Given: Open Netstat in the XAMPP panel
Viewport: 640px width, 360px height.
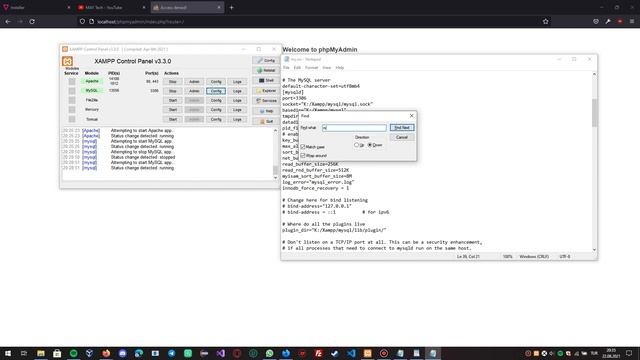Looking at the screenshot, I should [266, 71].
